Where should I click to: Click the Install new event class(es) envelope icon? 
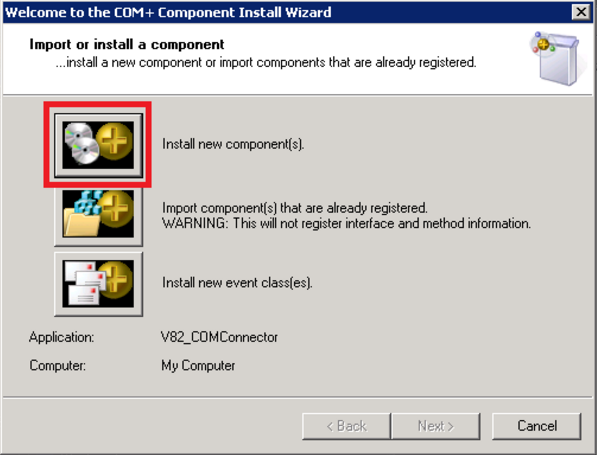coord(98,284)
